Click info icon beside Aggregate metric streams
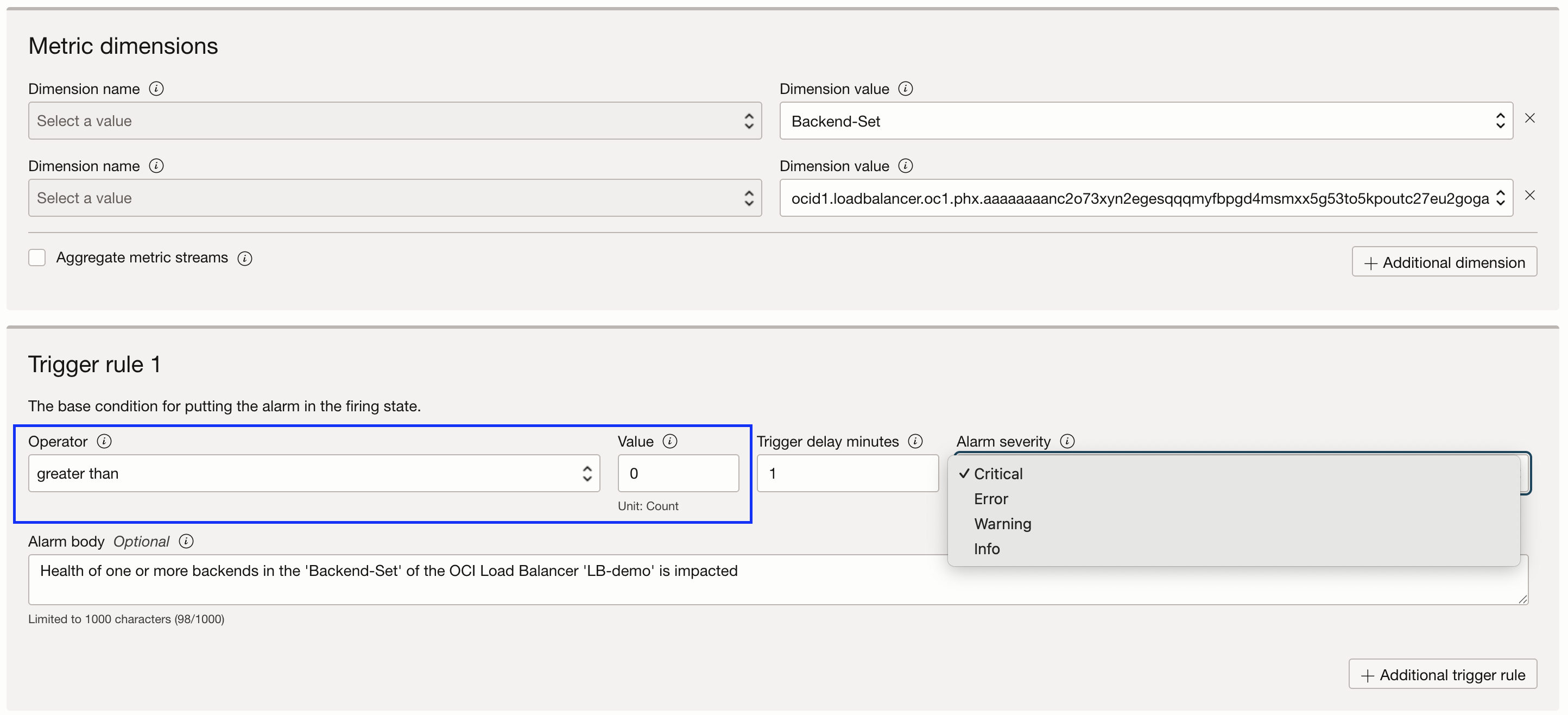Image resolution: width=1568 pixels, height=715 pixels. pyautogui.click(x=245, y=258)
